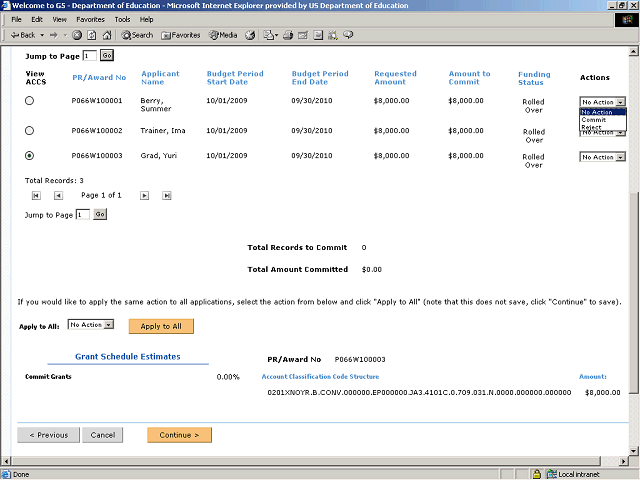Click the bottom Go button
Screen dimensions: 640x480
[100, 214]
